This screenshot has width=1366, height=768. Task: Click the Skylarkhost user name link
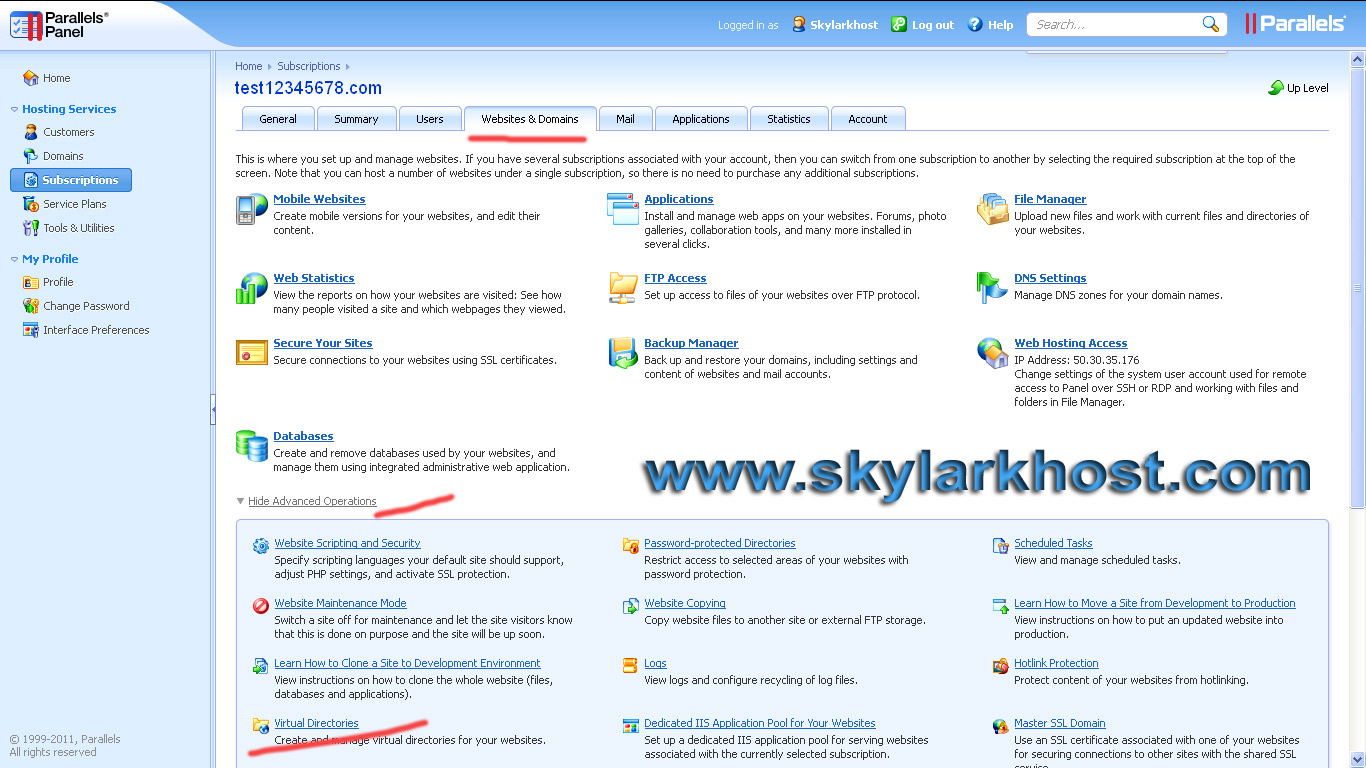point(845,25)
